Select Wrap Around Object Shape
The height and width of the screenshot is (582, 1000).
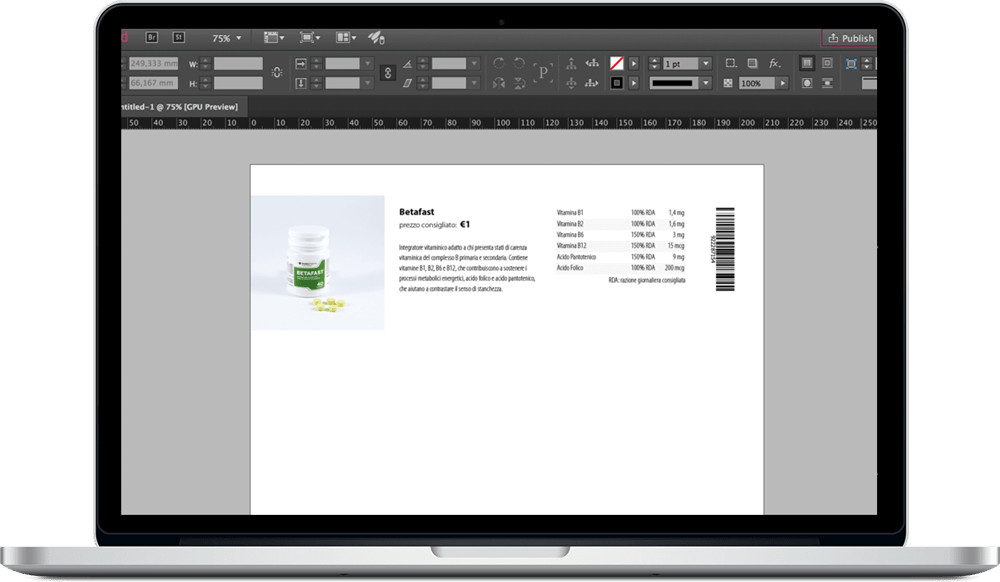807,83
